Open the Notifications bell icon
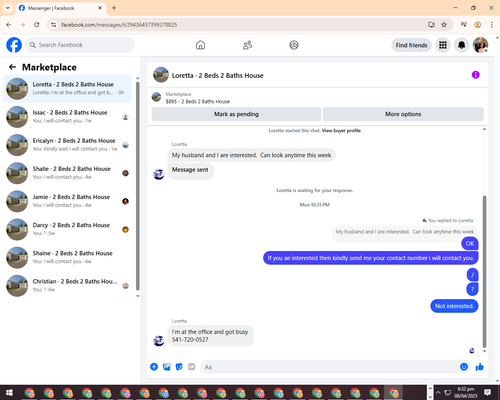The image size is (500, 400). [461, 45]
